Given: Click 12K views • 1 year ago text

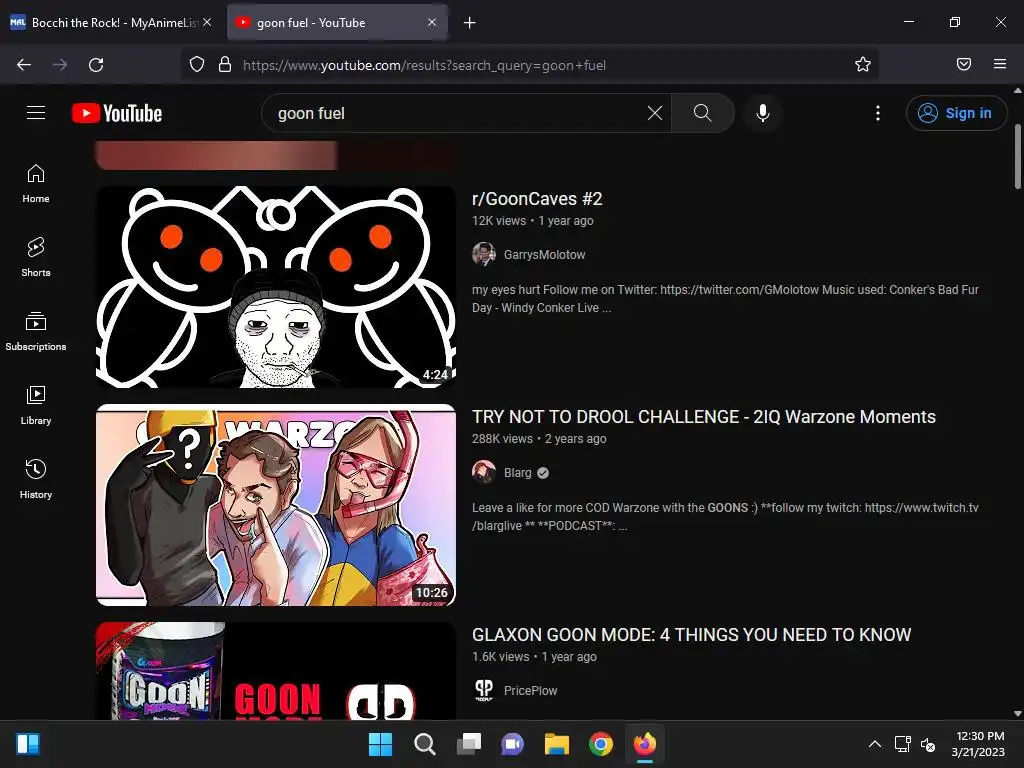Looking at the screenshot, I should pos(533,221).
